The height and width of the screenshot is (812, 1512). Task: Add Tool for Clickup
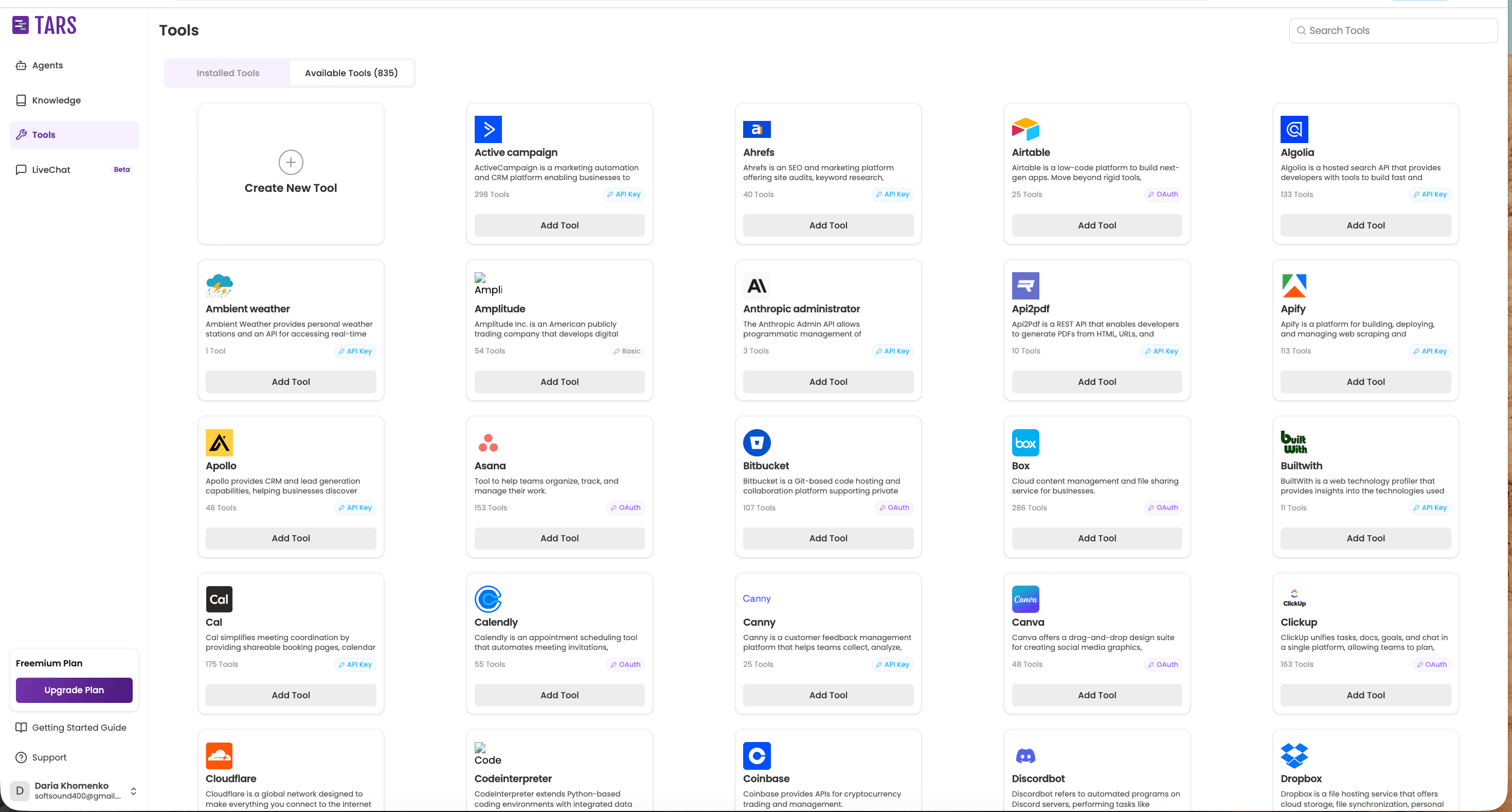1366,695
